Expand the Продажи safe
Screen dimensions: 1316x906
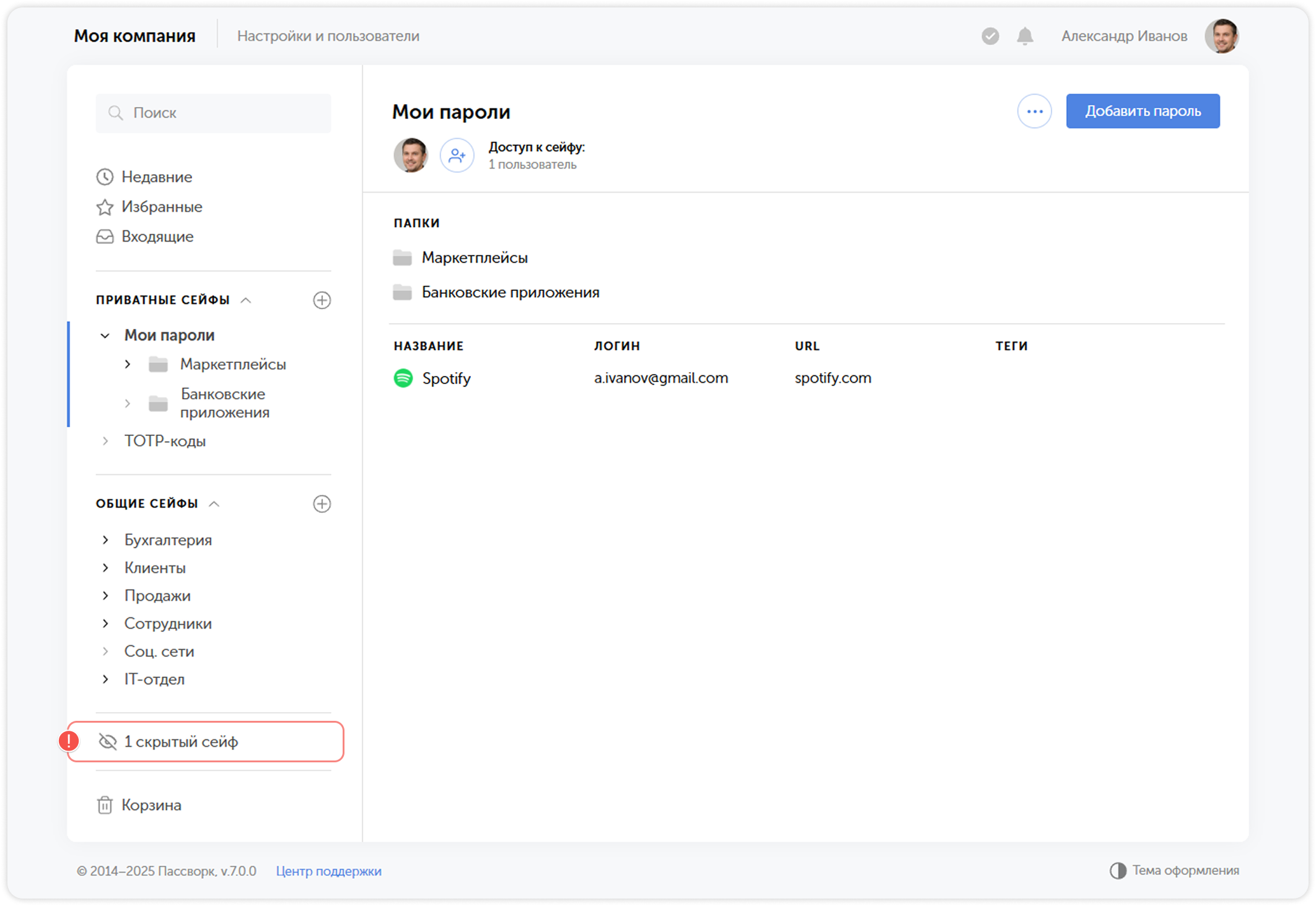(105, 596)
